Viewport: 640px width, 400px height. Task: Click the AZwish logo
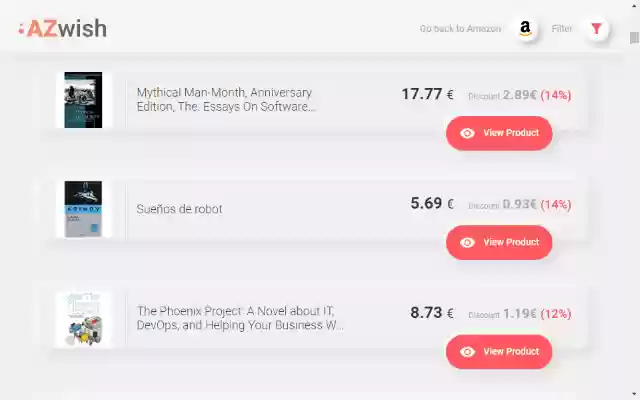(x=62, y=29)
